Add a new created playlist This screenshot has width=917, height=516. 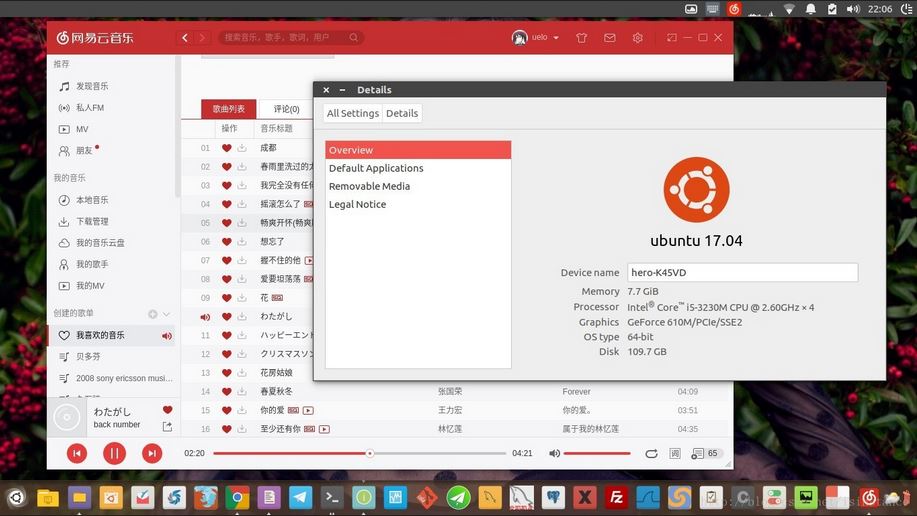(153, 314)
